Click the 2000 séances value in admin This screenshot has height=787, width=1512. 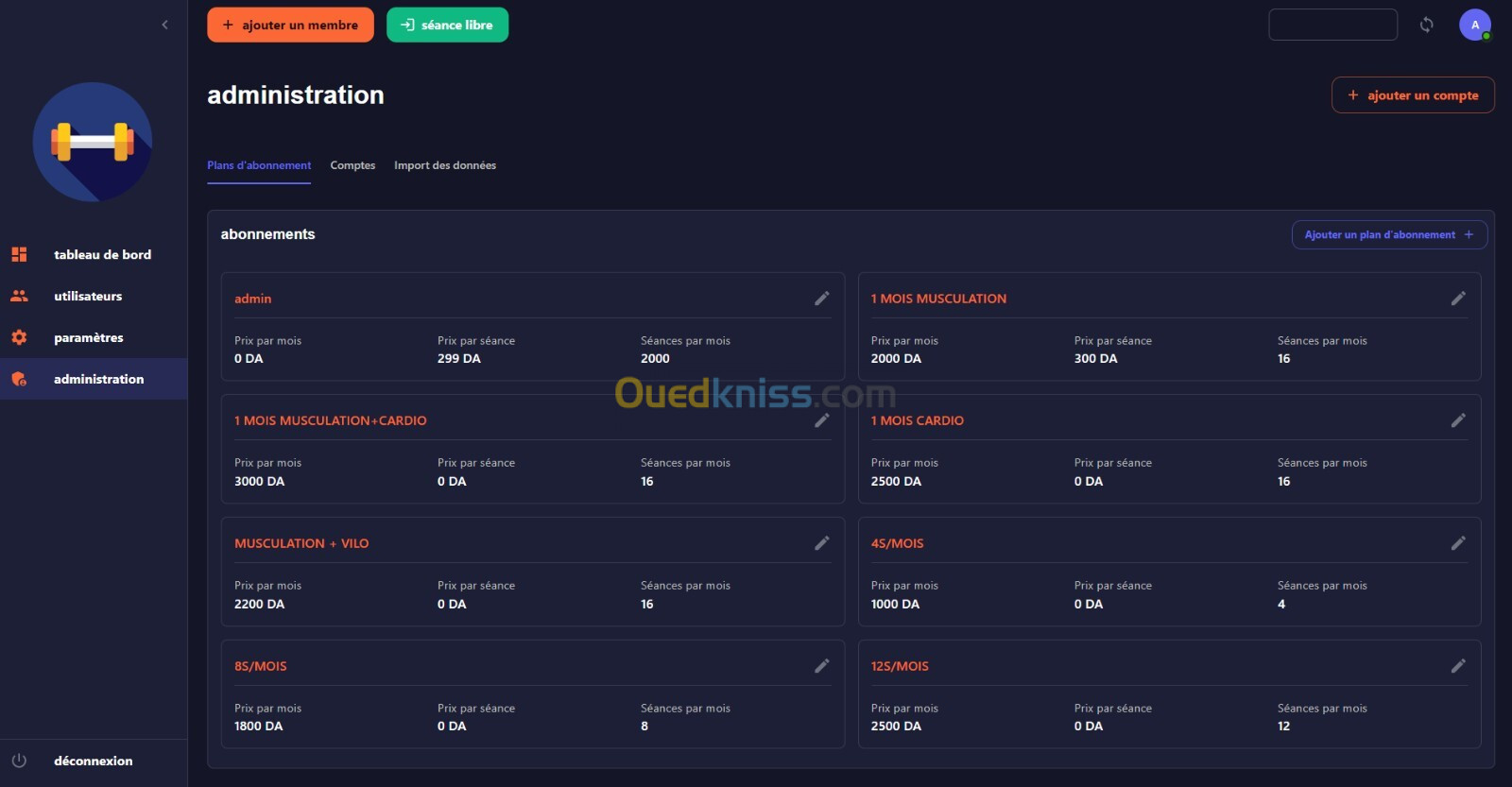[x=655, y=358]
